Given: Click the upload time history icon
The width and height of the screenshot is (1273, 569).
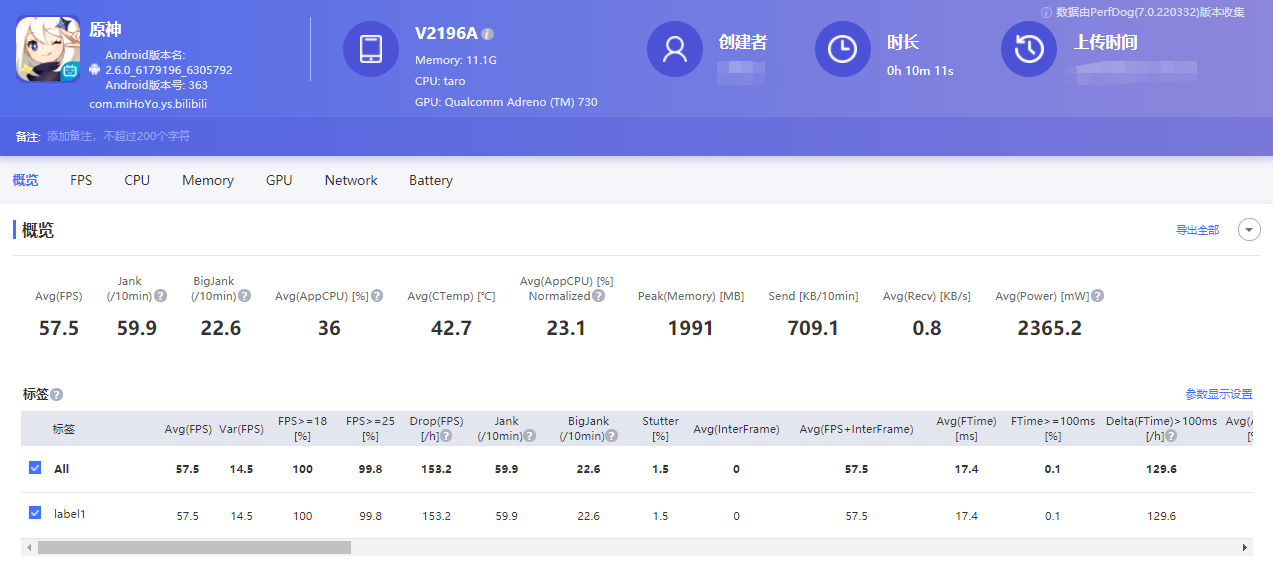Looking at the screenshot, I should tap(1029, 48).
